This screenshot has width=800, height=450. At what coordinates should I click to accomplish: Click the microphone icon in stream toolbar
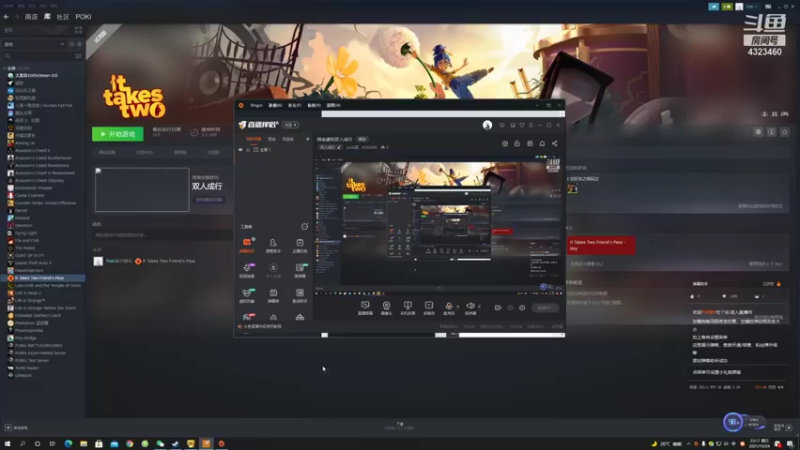448,307
